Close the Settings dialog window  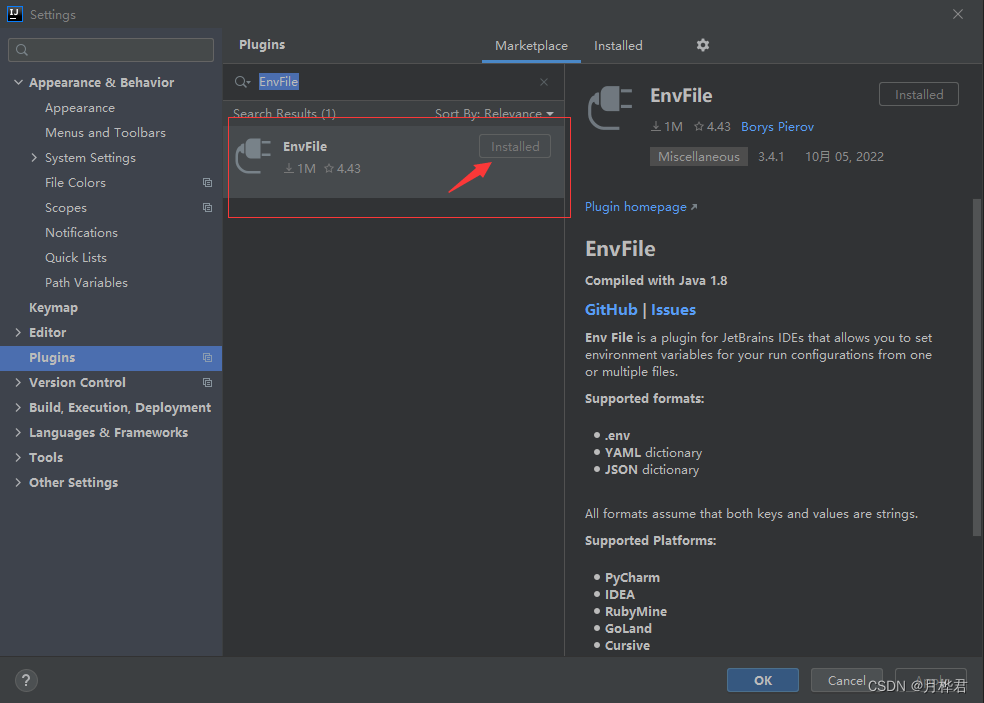958,14
